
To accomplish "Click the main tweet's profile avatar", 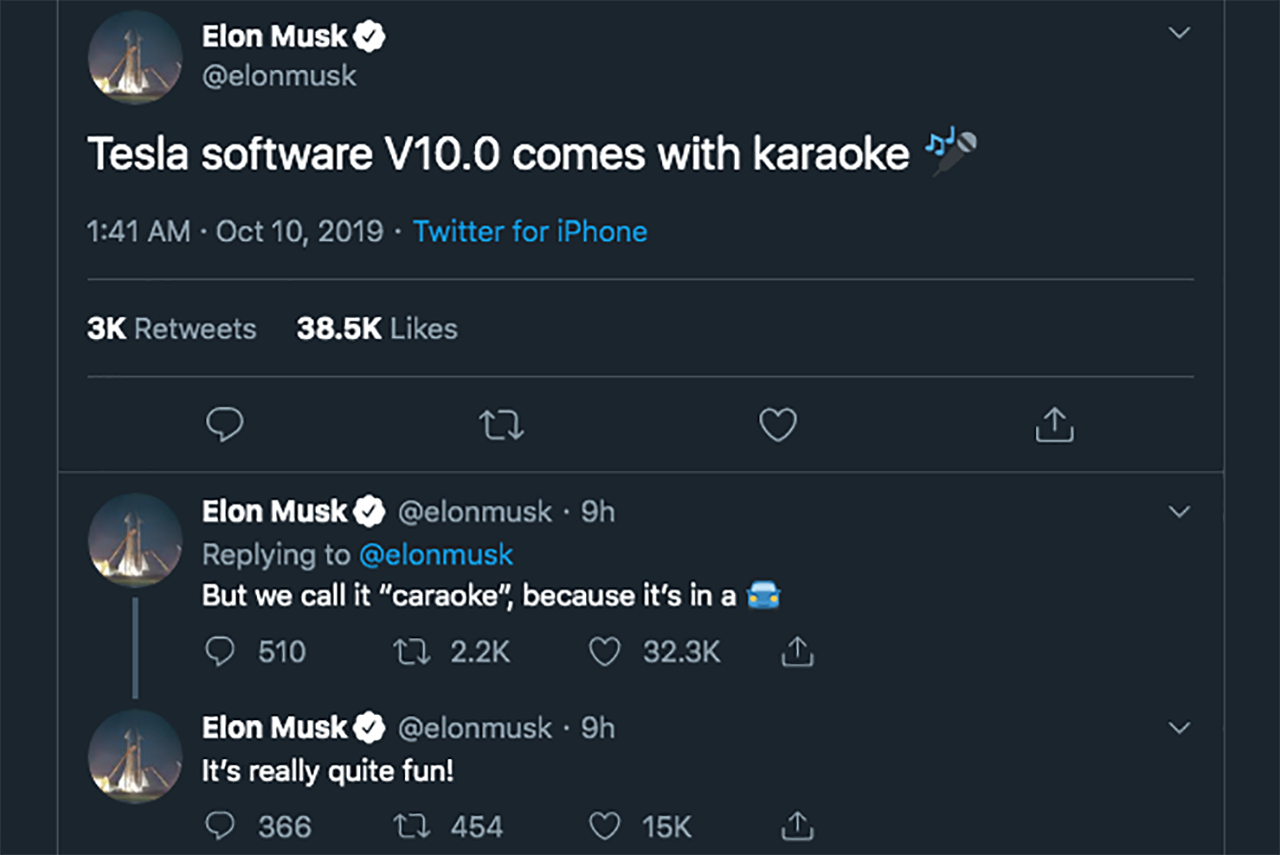I will [135, 58].
